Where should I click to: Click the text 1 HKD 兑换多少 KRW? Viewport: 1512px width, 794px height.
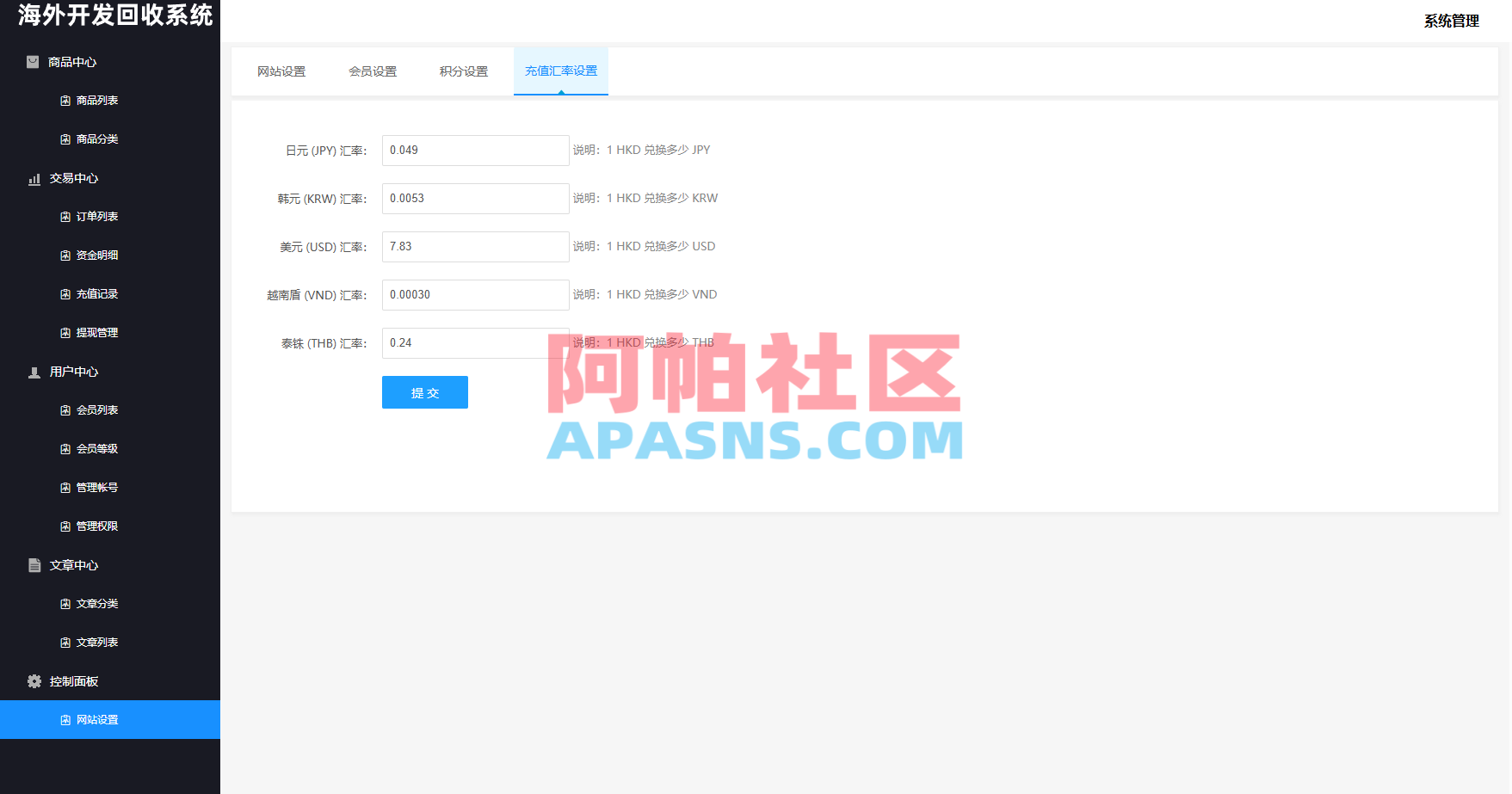coord(662,198)
